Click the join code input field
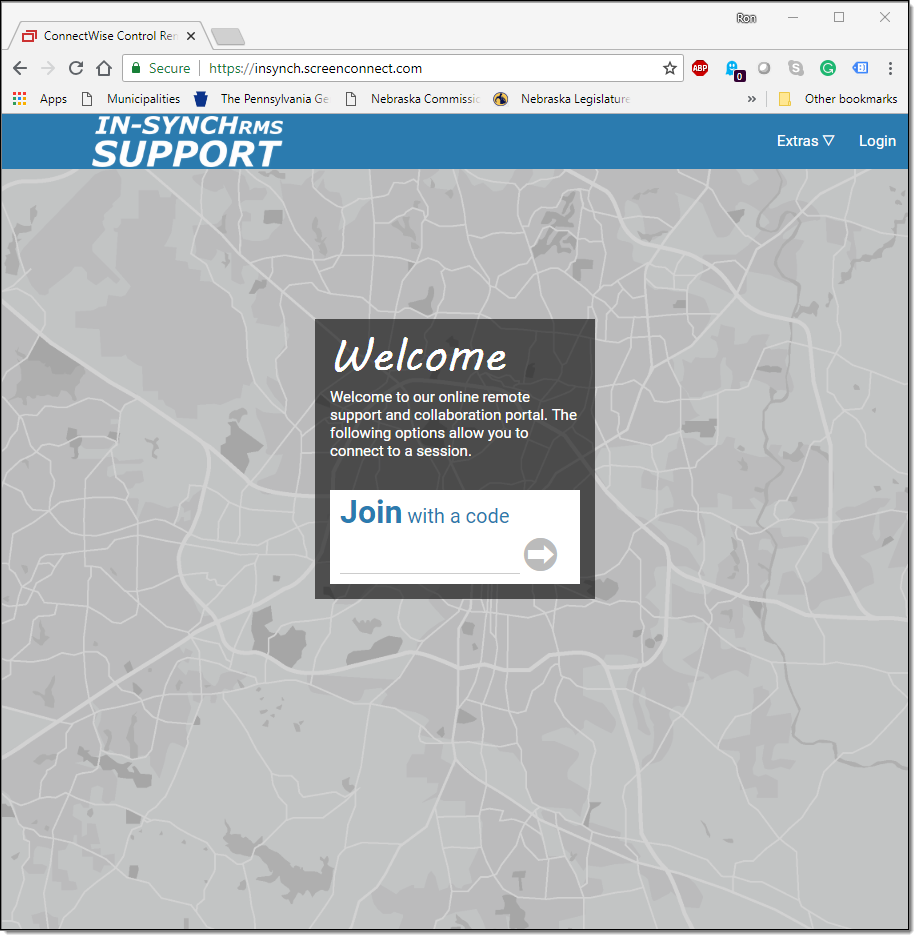The height and width of the screenshot is (939, 918). [x=429, y=558]
